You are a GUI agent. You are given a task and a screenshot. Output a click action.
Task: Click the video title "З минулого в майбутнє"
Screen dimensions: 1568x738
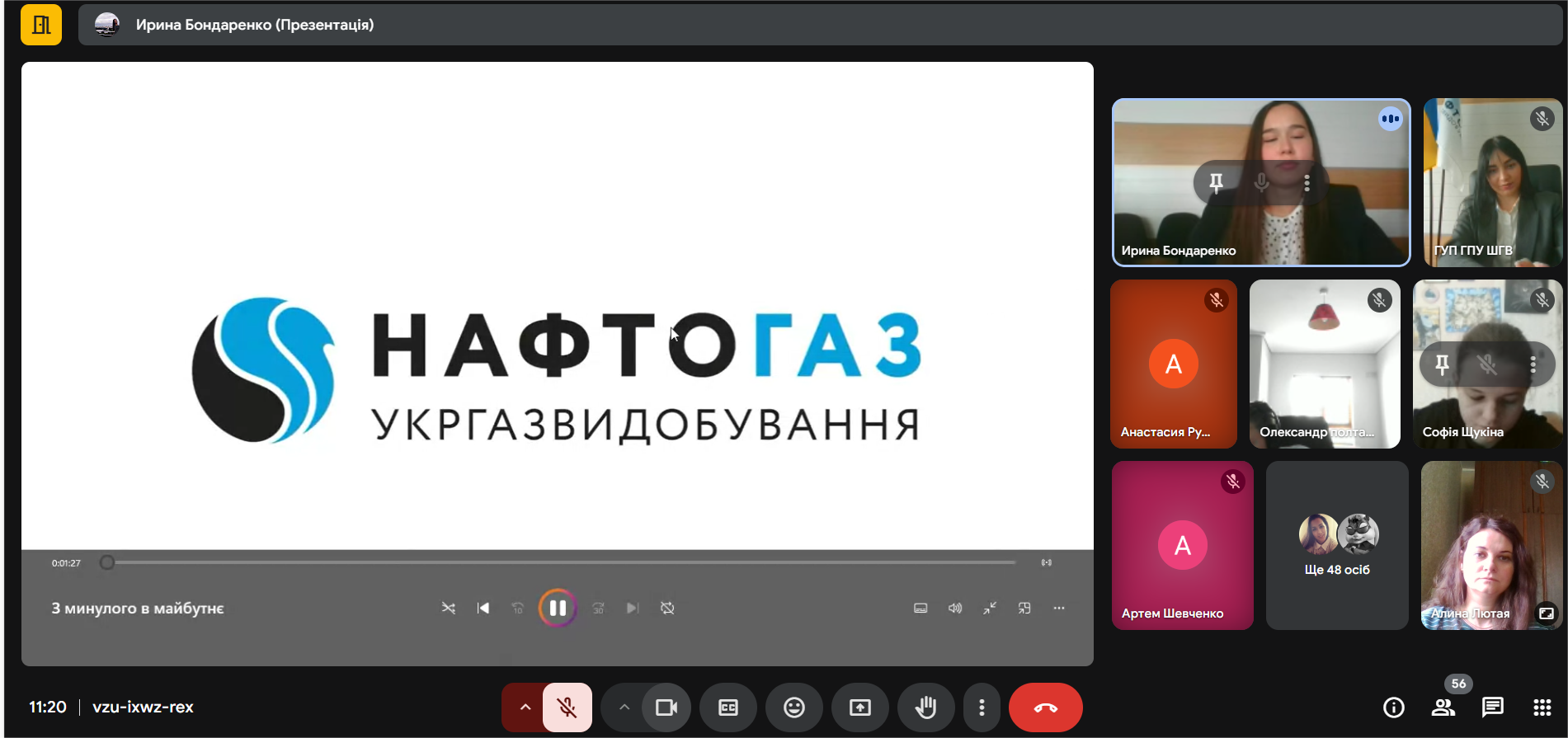pyautogui.click(x=138, y=609)
